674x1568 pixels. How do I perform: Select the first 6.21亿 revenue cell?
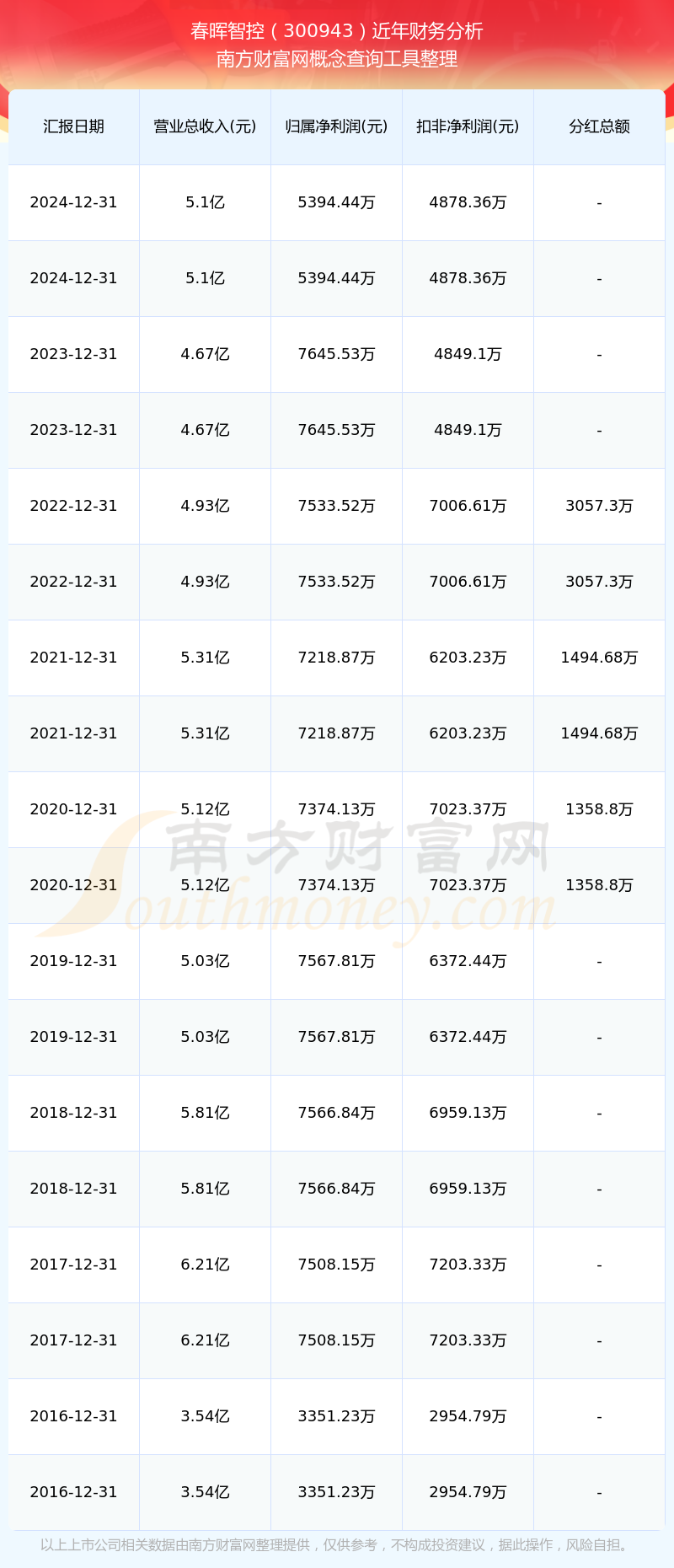(x=205, y=1265)
